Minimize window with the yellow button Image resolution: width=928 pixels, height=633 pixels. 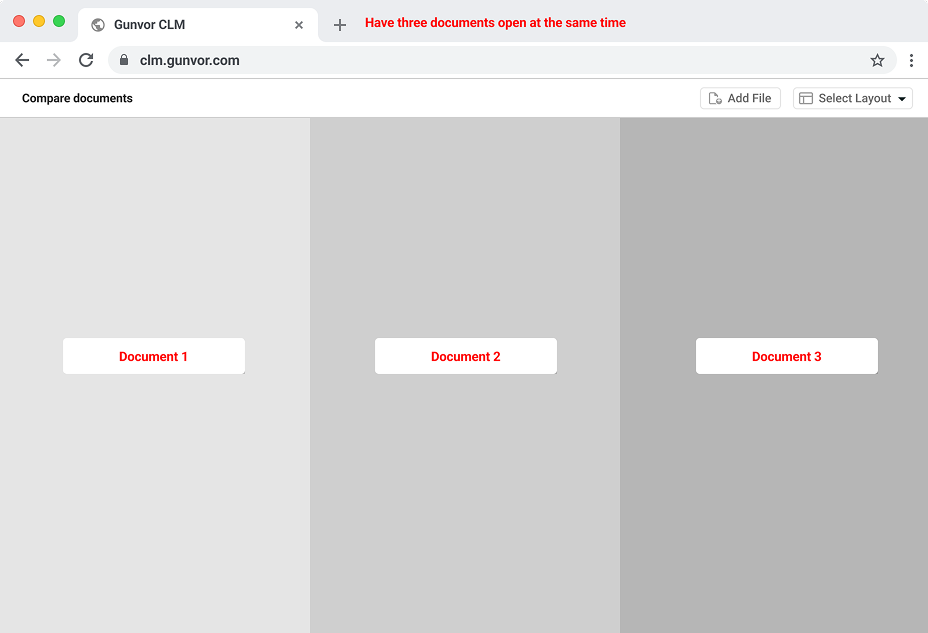[x=39, y=21]
